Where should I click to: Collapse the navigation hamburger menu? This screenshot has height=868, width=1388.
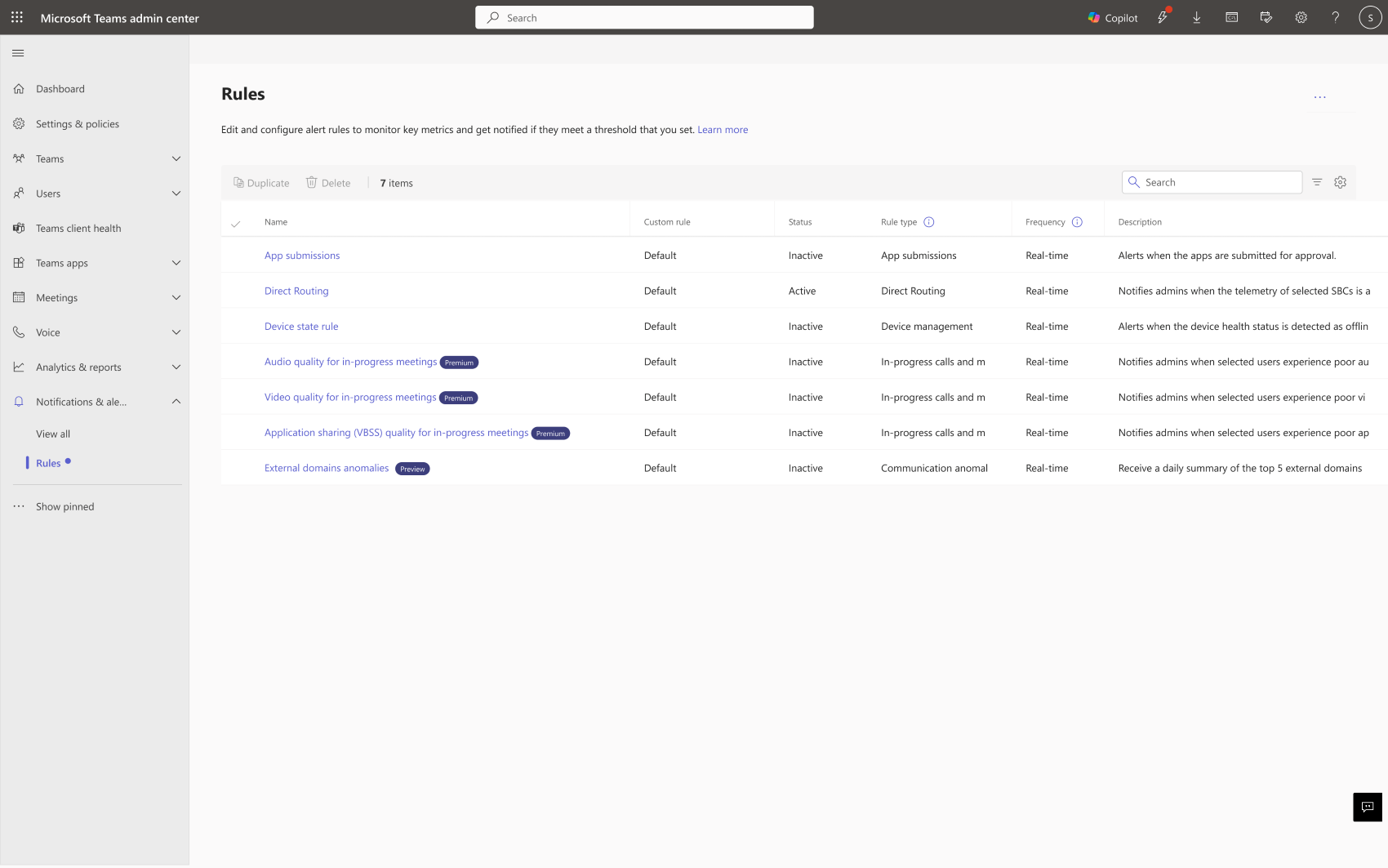[x=18, y=53]
